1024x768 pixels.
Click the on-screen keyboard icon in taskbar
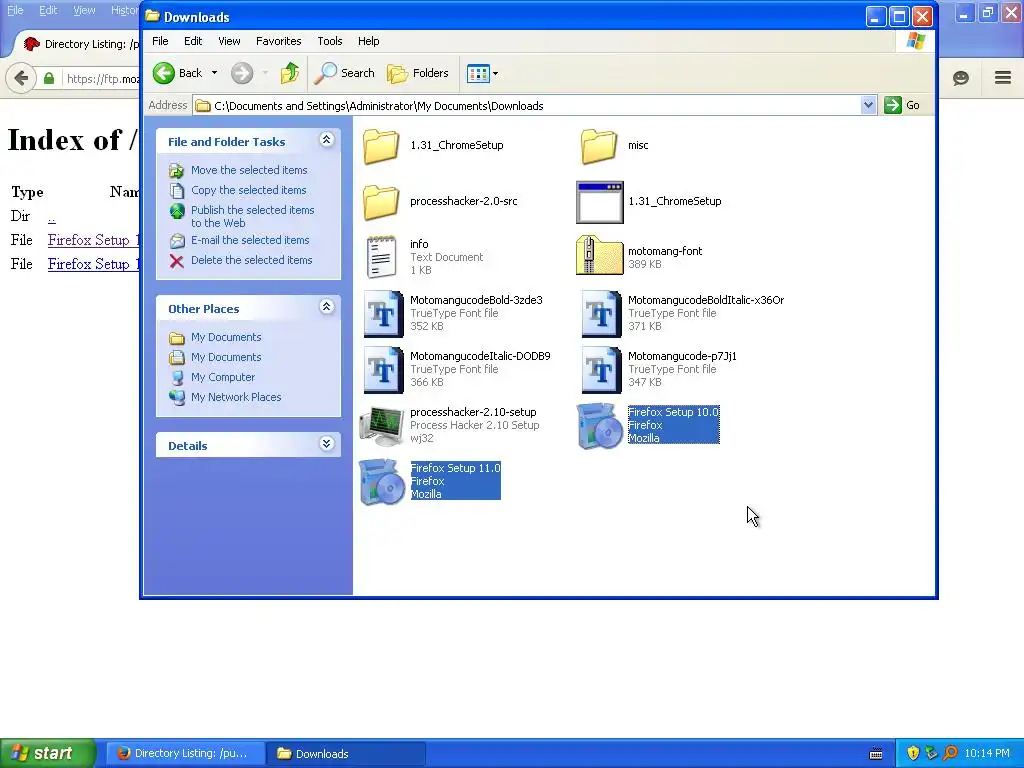(x=876, y=754)
